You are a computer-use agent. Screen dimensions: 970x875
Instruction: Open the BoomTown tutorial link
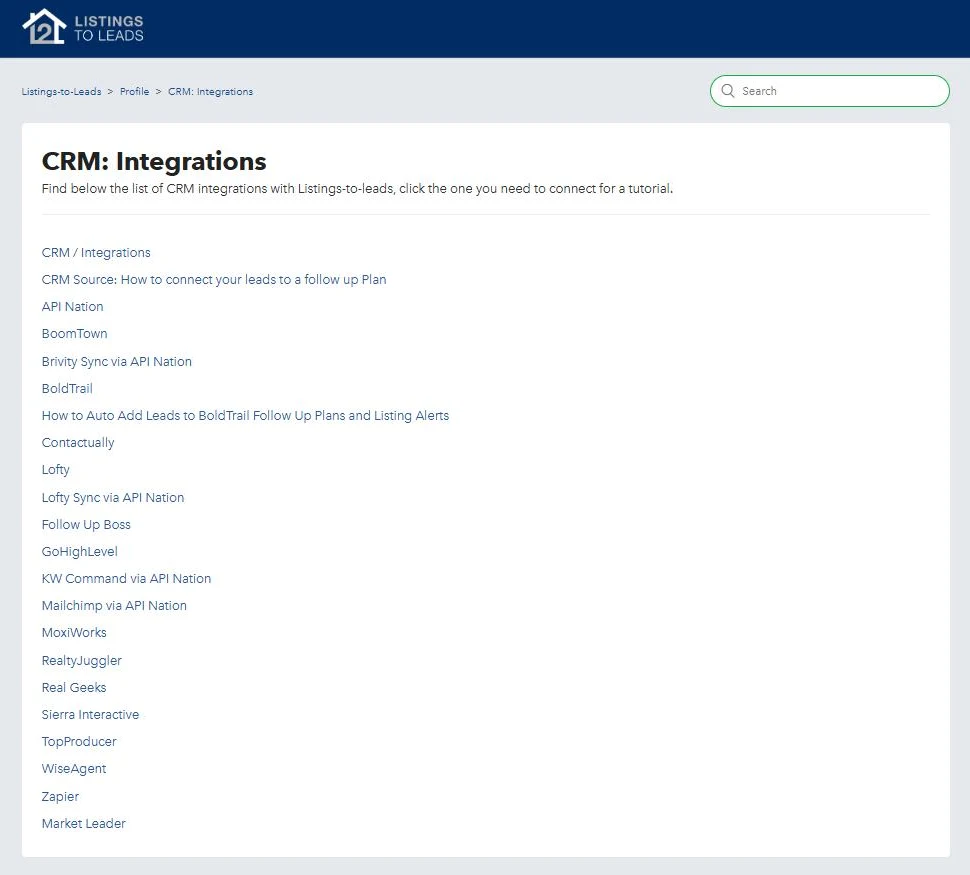click(74, 334)
